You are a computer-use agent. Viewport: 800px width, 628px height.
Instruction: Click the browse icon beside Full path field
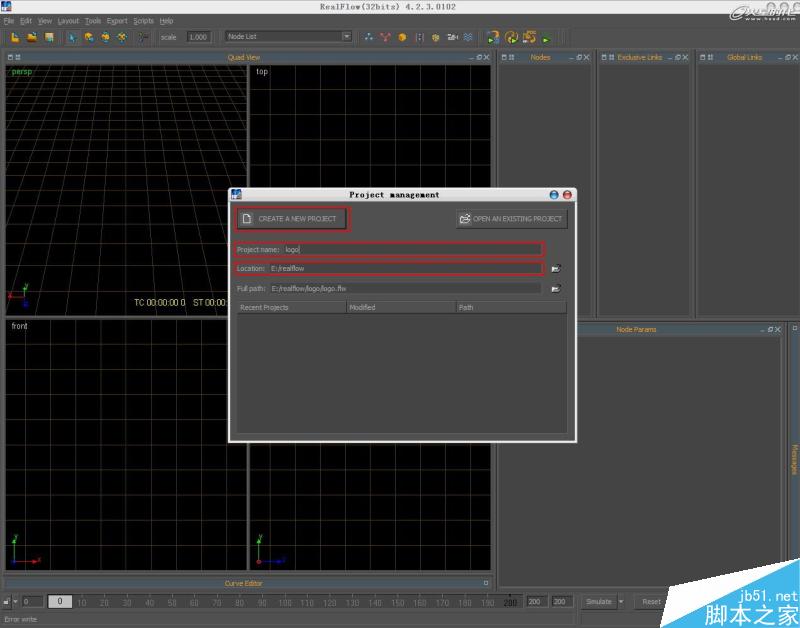[558, 287]
